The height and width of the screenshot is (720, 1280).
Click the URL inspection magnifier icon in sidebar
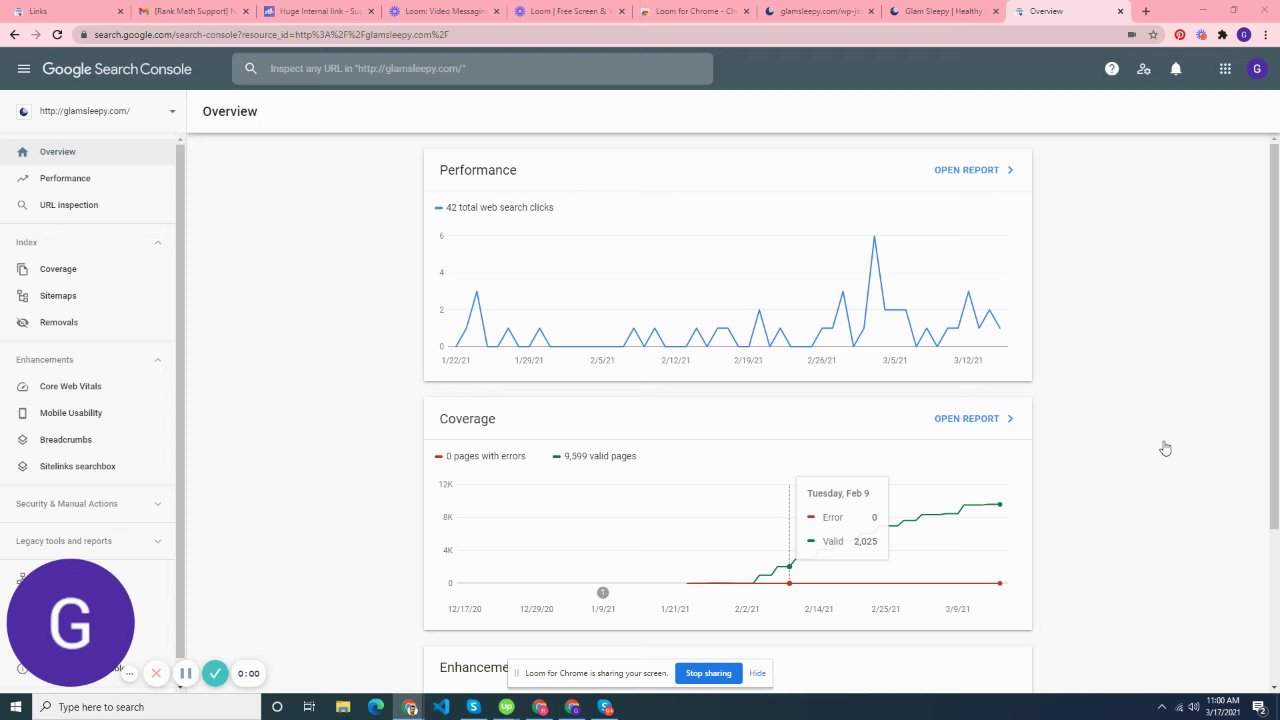[x=23, y=205]
